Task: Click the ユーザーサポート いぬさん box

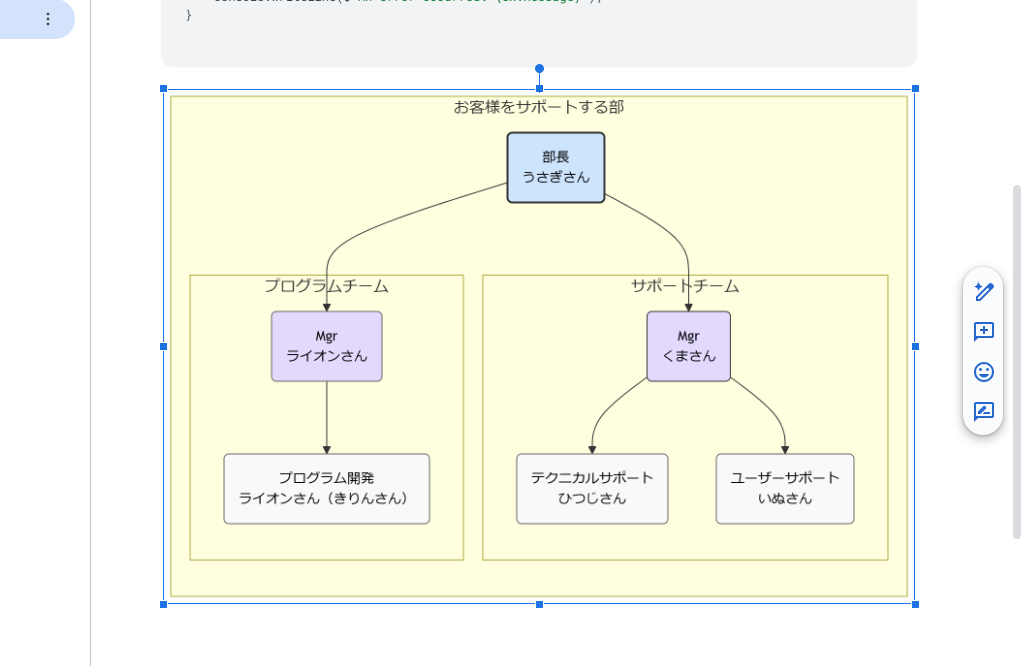Action: 785,489
